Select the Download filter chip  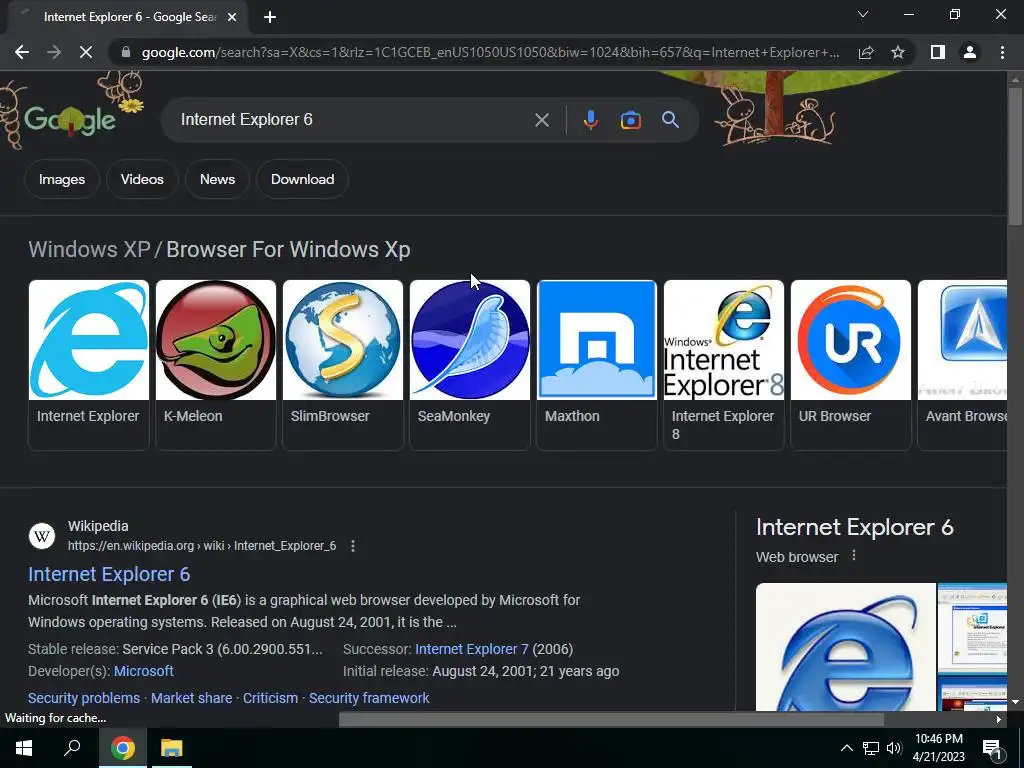tap(302, 179)
